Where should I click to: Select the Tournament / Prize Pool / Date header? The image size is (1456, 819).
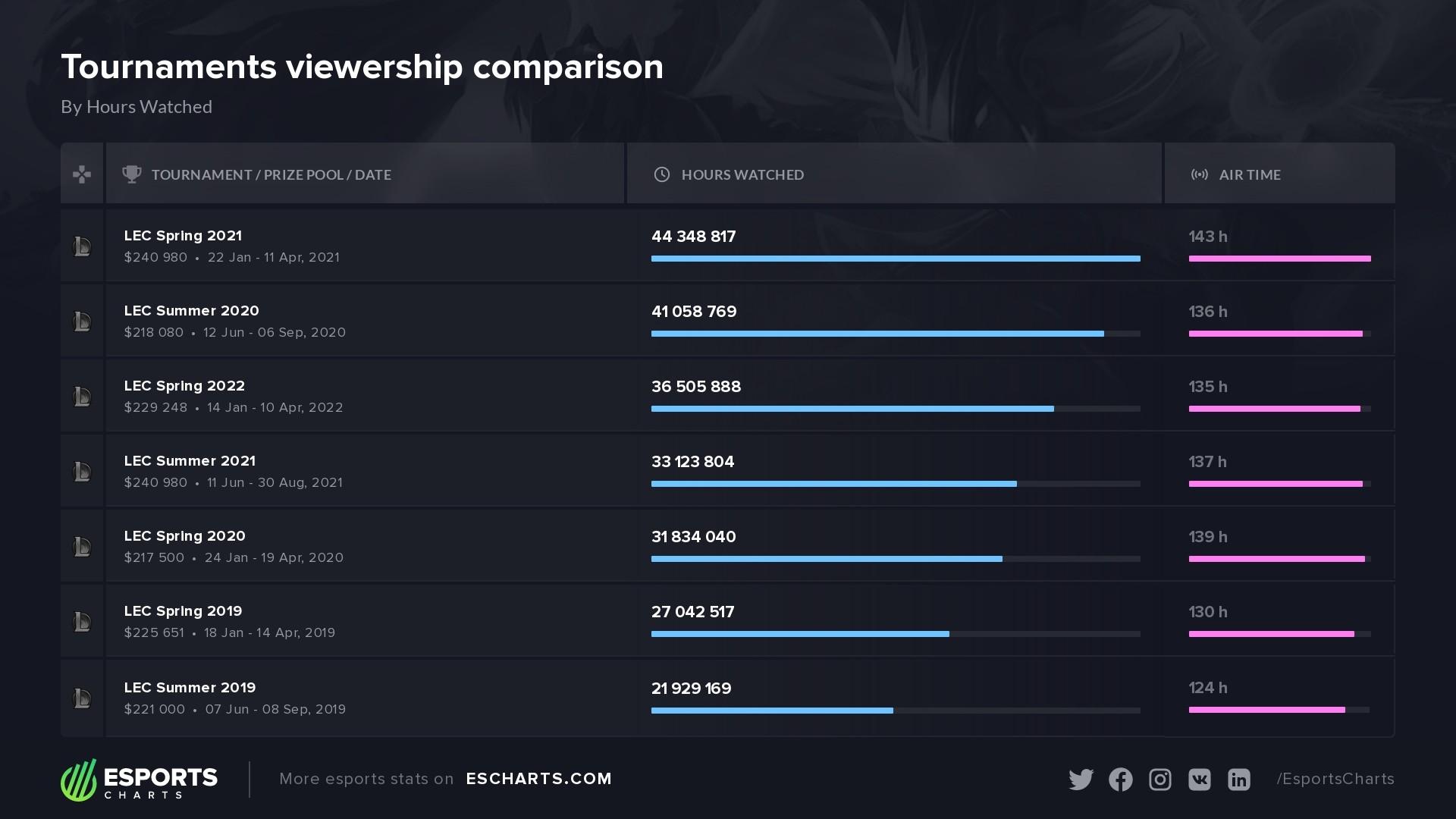tap(271, 174)
